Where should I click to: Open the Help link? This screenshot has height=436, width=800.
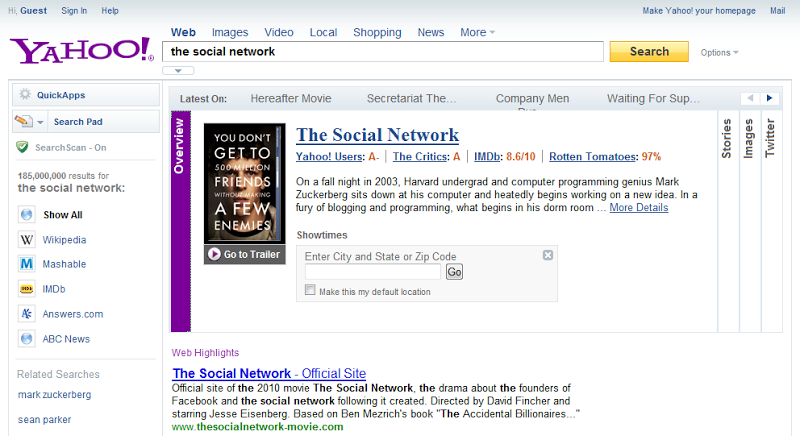coord(110,11)
